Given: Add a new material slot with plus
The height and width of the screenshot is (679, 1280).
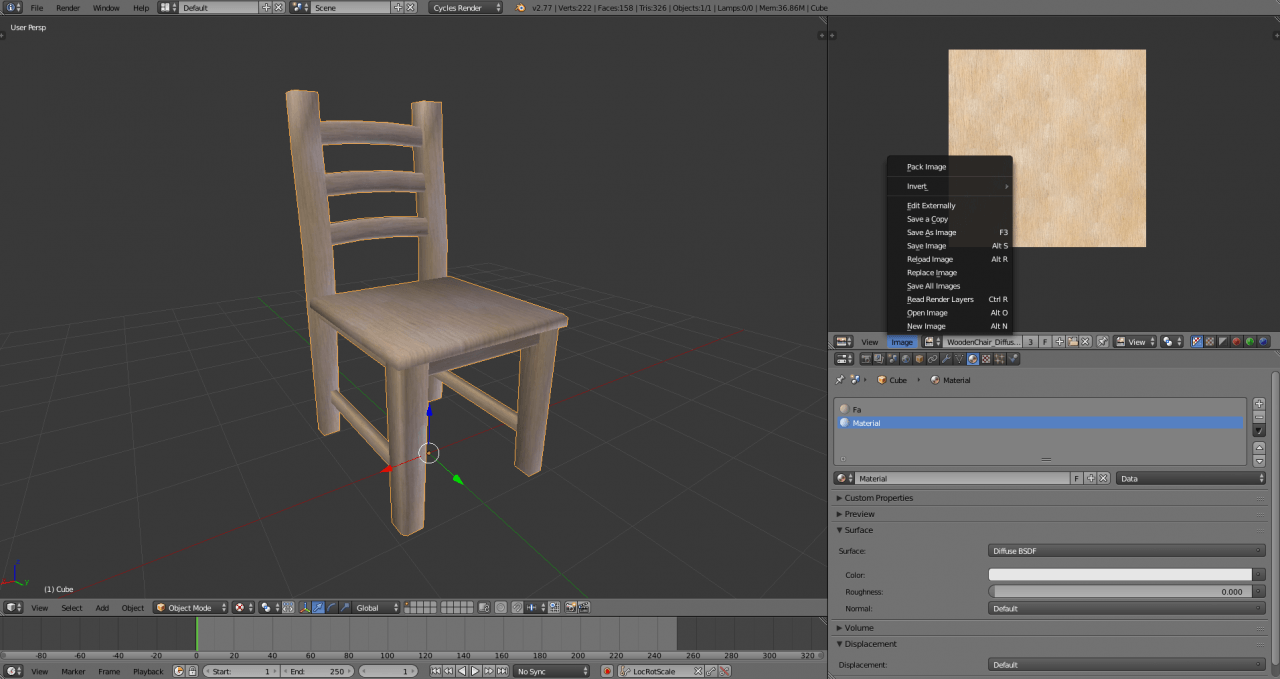Looking at the screenshot, I should (1259, 404).
